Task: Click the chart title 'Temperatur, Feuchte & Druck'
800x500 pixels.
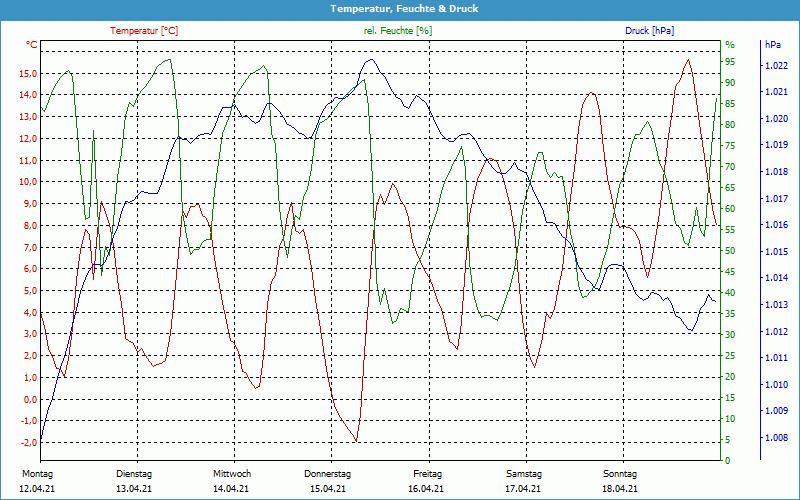Action: click(404, 9)
